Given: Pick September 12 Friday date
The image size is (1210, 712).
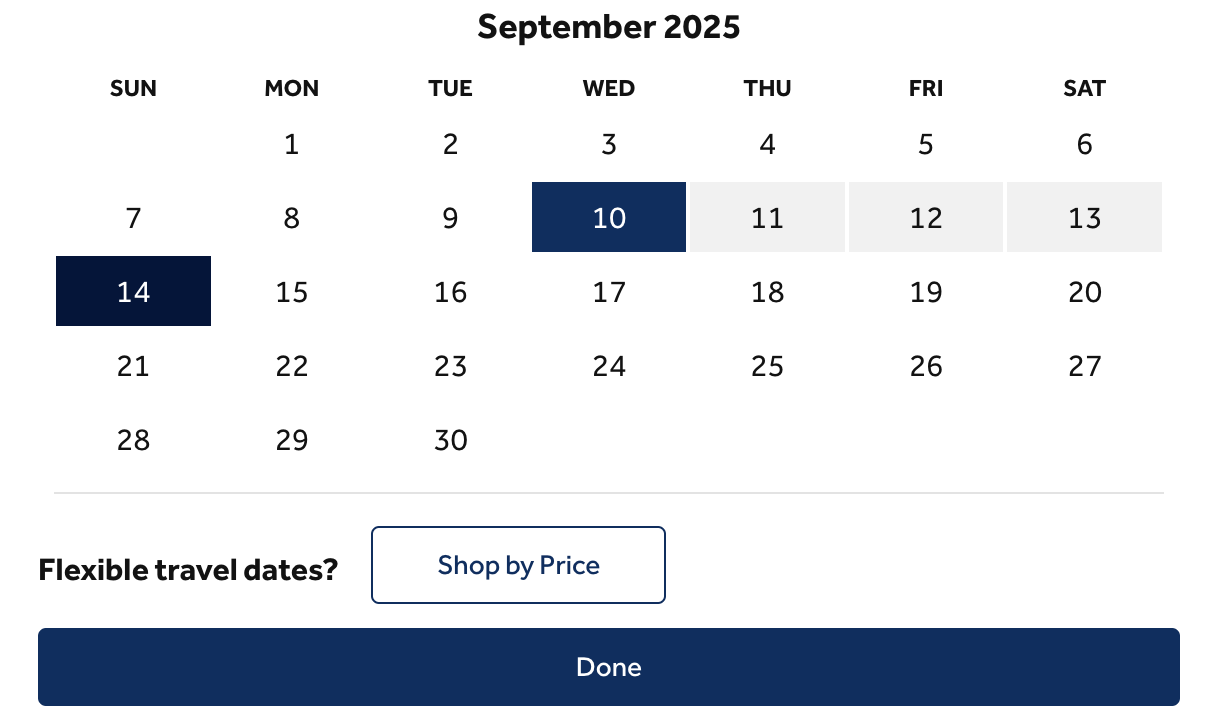Looking at the screenshot, I should pyautogui.click(x=926, y=217).
